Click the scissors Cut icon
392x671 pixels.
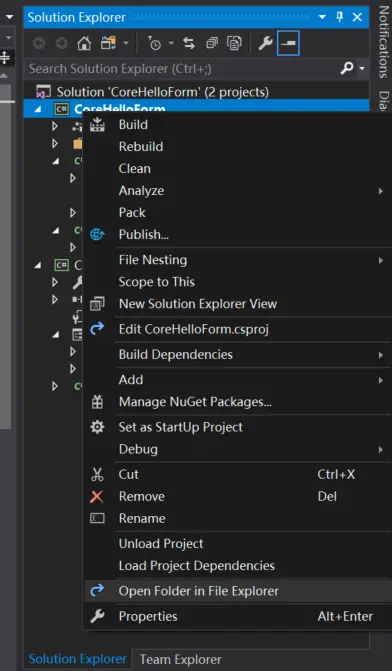(x=98, y=475)
